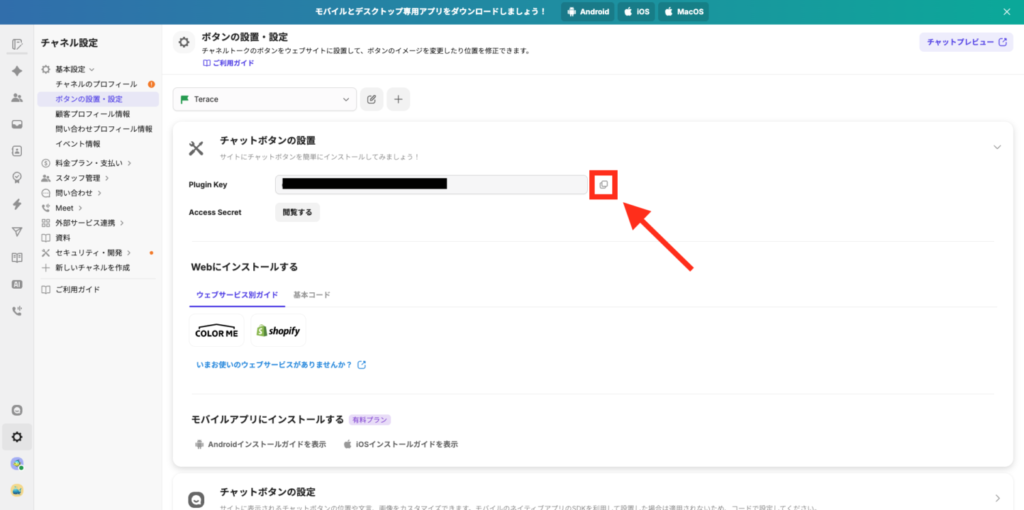Open settings gear icon in left sidebar
1024x510 pixels.
click(x=17, y=436)
